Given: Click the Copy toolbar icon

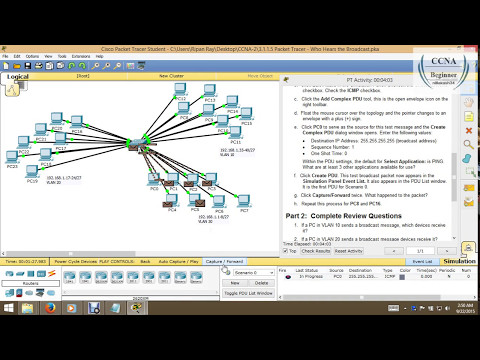Looking at the screenshot, I should pos(49,66).
